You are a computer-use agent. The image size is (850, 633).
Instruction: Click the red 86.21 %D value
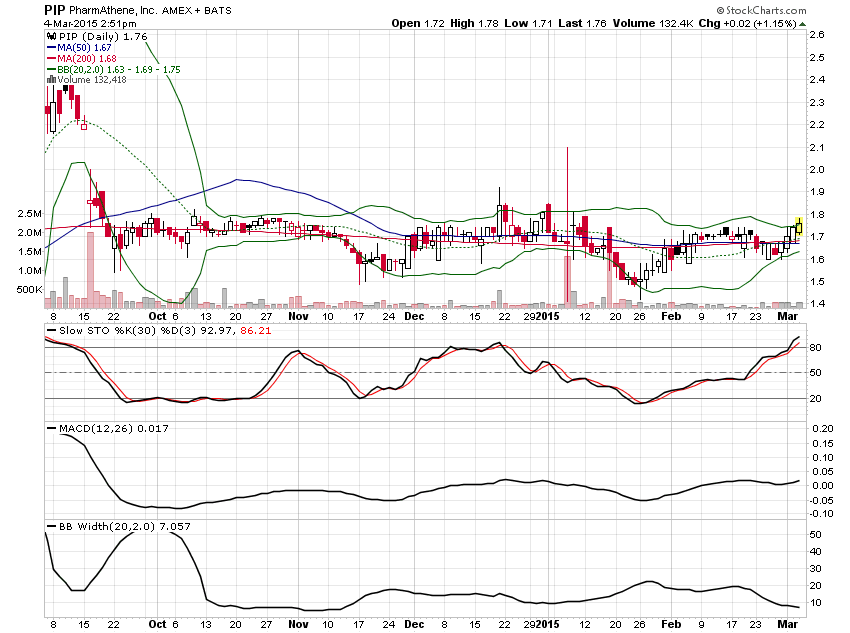click(255, 331)
